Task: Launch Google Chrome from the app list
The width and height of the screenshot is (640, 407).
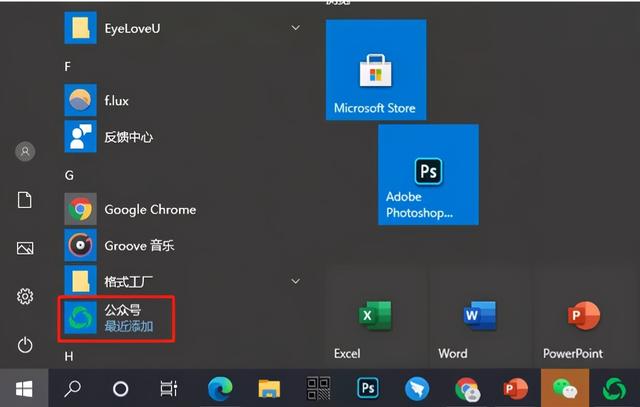Action: (182, 209)
